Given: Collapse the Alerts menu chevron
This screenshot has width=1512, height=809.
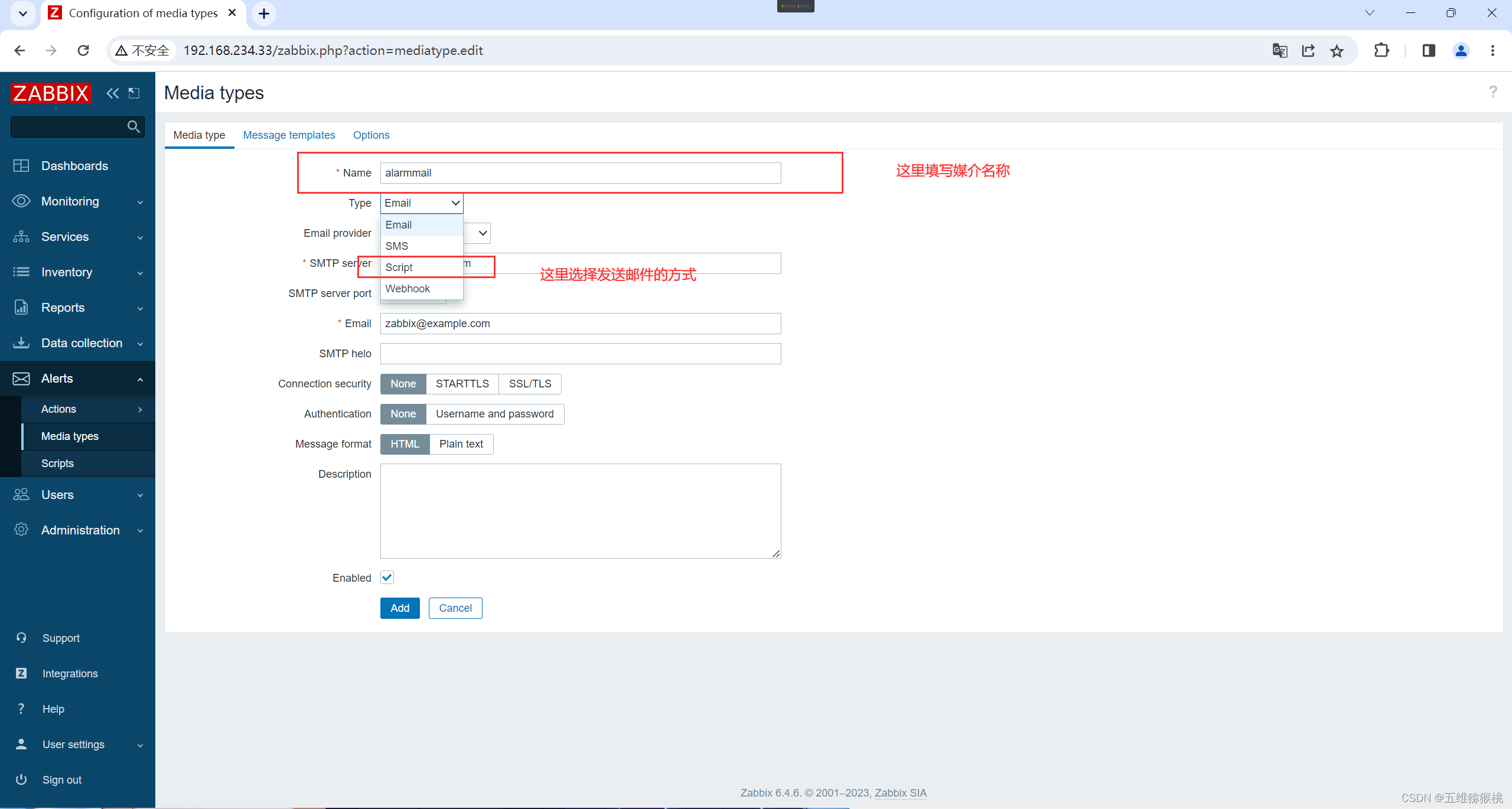Looking at the screenshot, I should [x=141, y=379].
